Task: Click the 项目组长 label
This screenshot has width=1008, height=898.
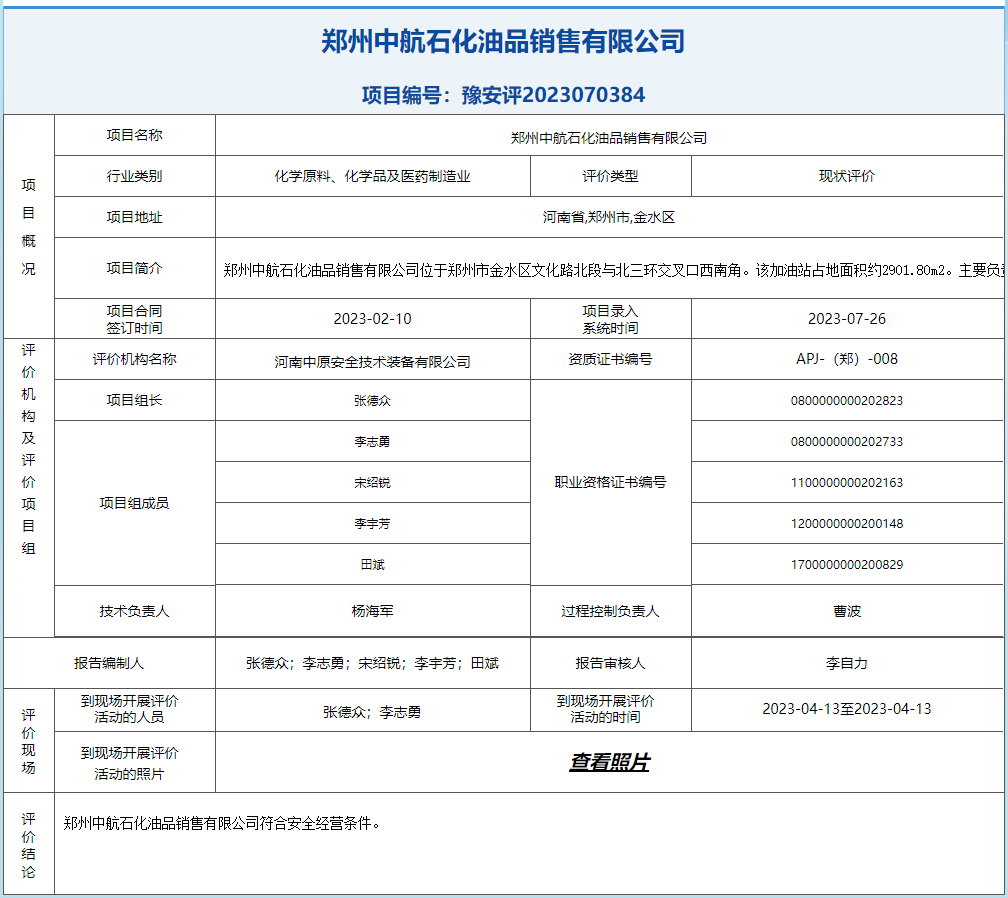Action: click(134, 400)
